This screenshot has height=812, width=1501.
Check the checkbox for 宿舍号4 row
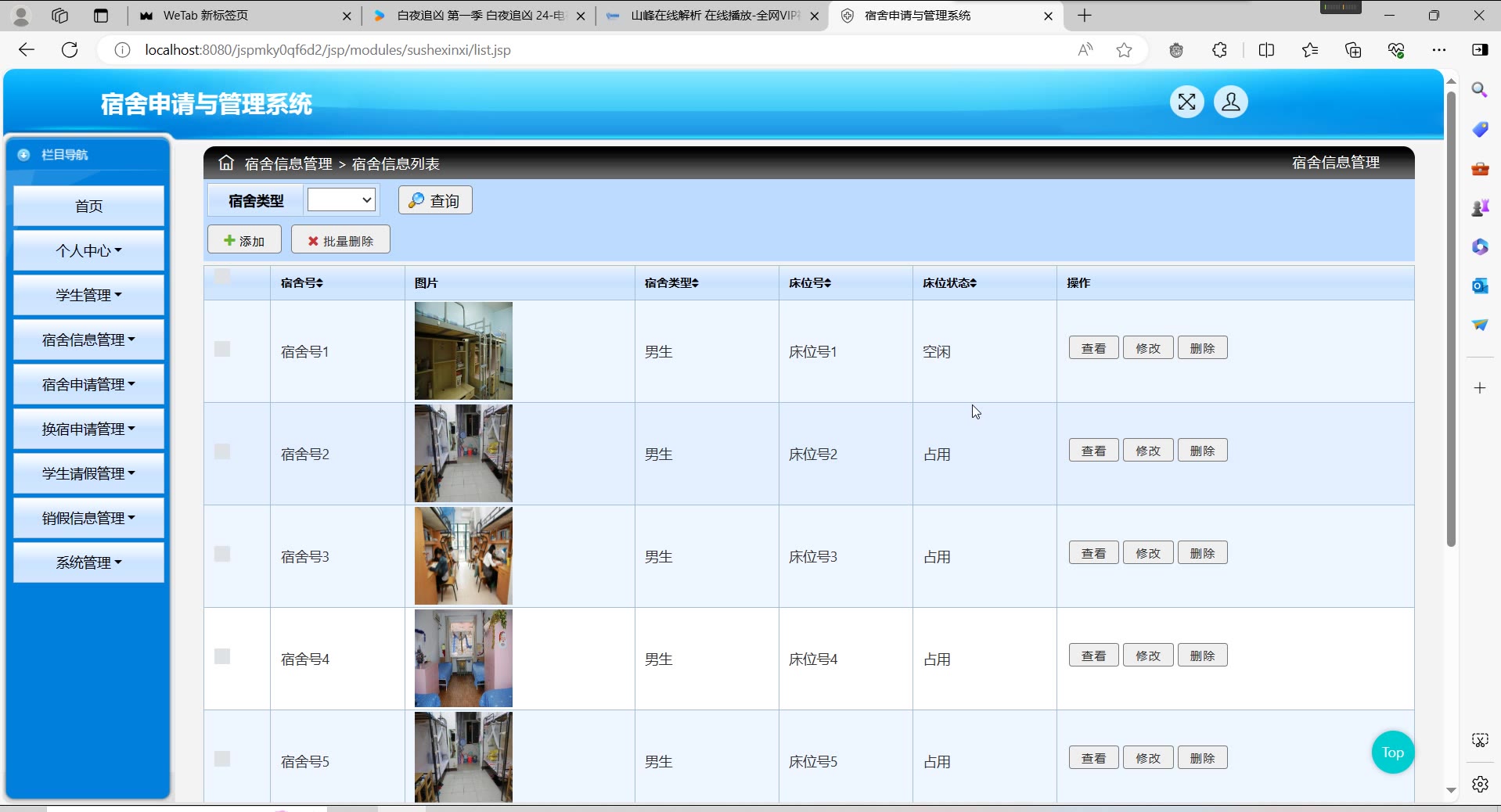(222, 656)
